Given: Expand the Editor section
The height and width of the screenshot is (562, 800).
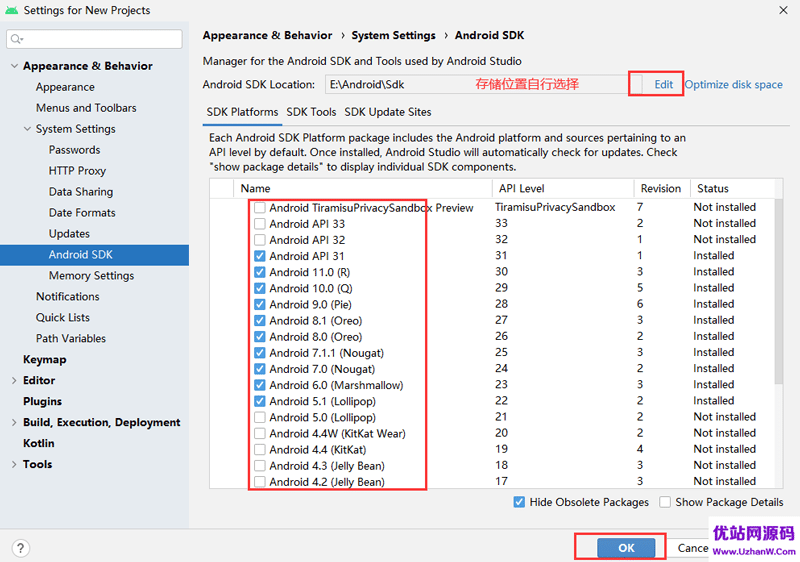Looking at the screenshot, I should click(14, 380).
